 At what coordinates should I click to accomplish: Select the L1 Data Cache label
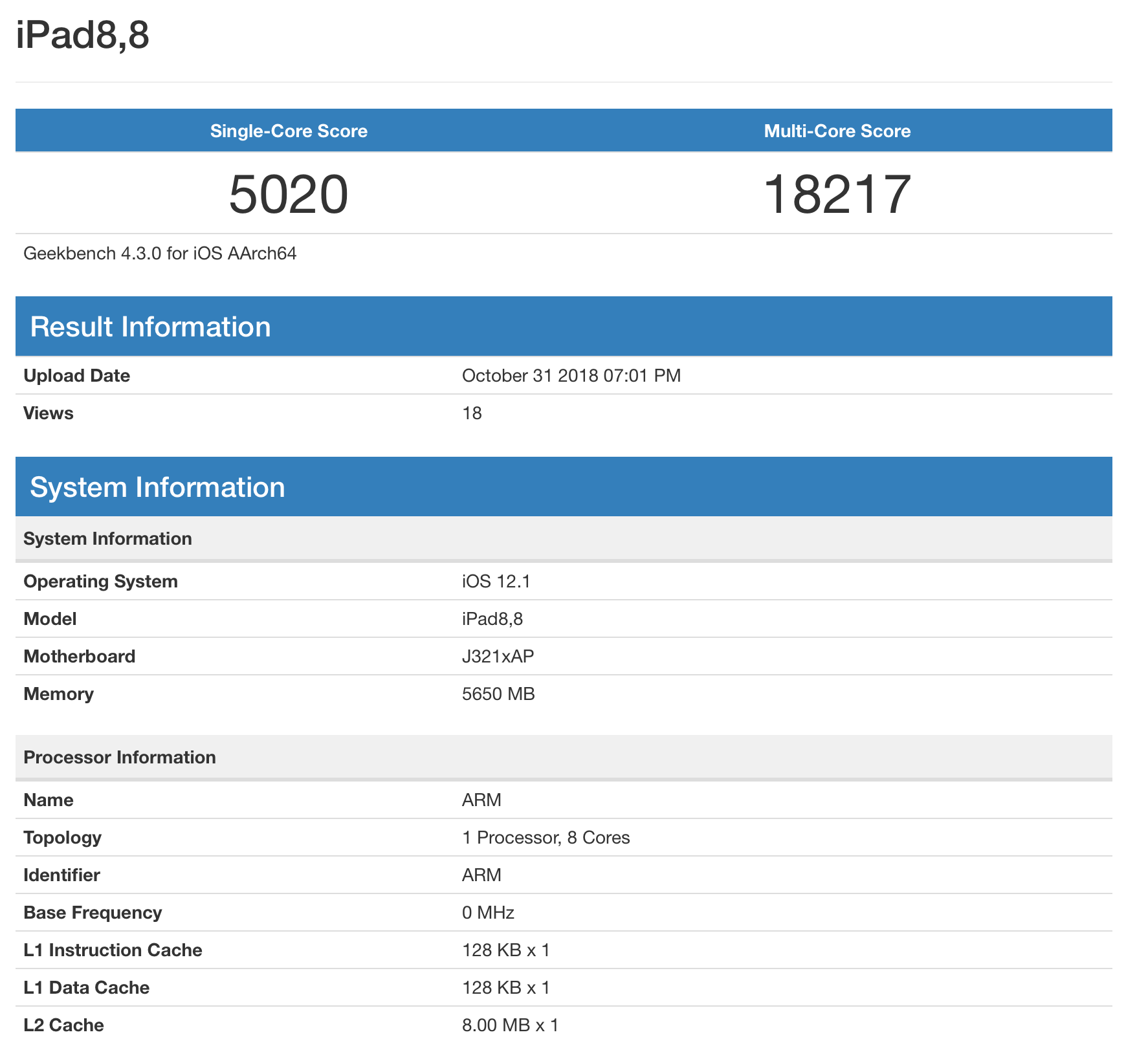[x=86, y=988]
